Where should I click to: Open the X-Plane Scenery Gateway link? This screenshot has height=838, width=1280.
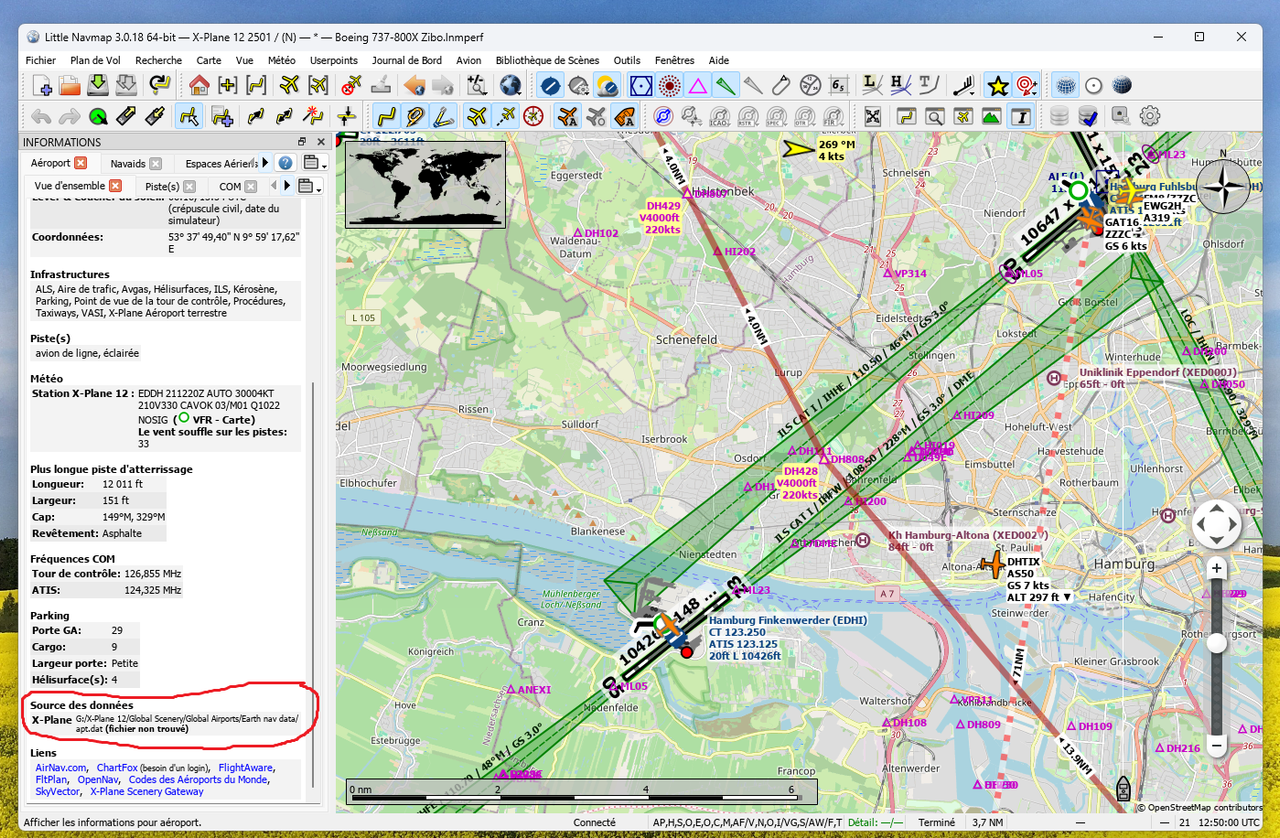[147, 791]
